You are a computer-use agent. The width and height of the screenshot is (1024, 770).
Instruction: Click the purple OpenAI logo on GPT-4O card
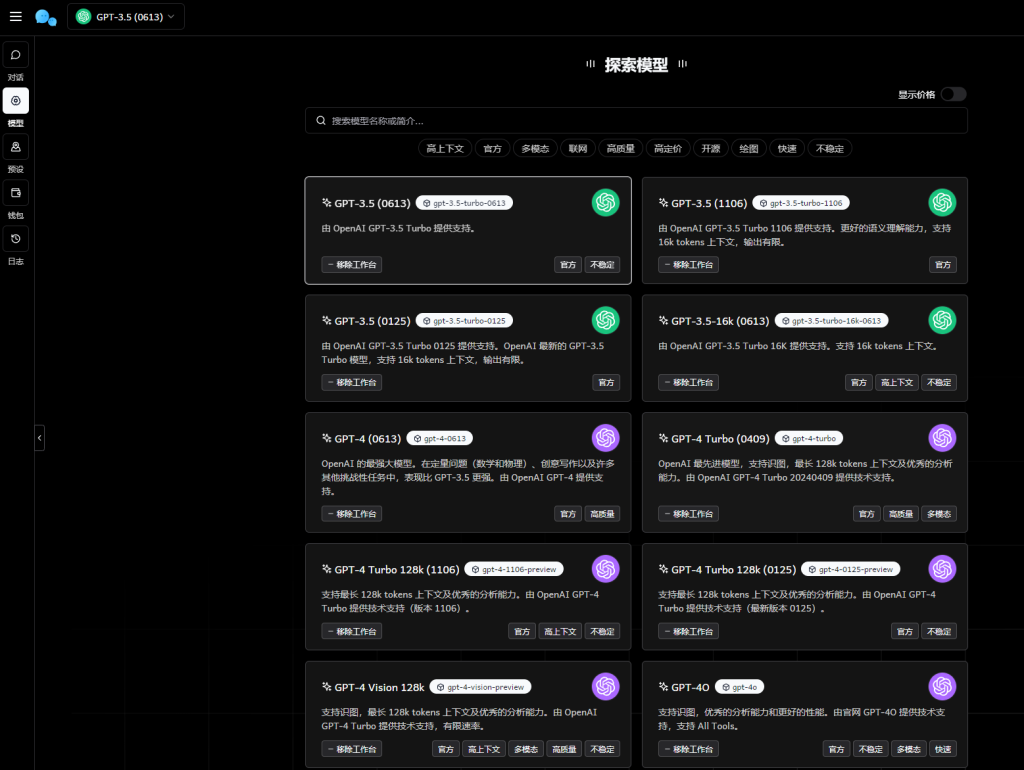coord(942,686)
